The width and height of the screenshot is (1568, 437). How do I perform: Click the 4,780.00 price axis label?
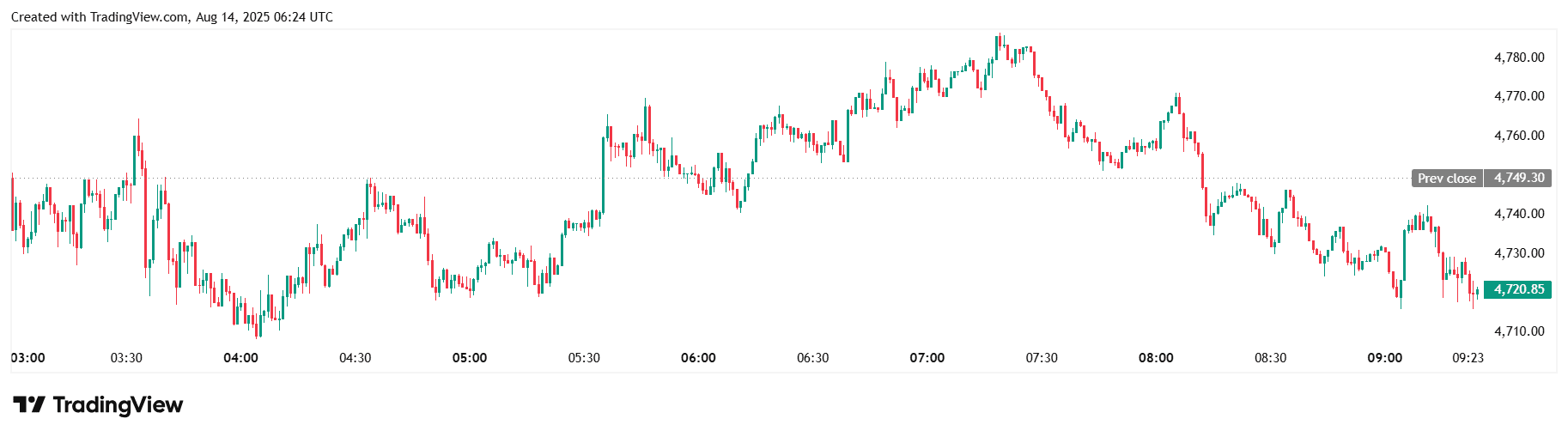(x=1519, y=58)
